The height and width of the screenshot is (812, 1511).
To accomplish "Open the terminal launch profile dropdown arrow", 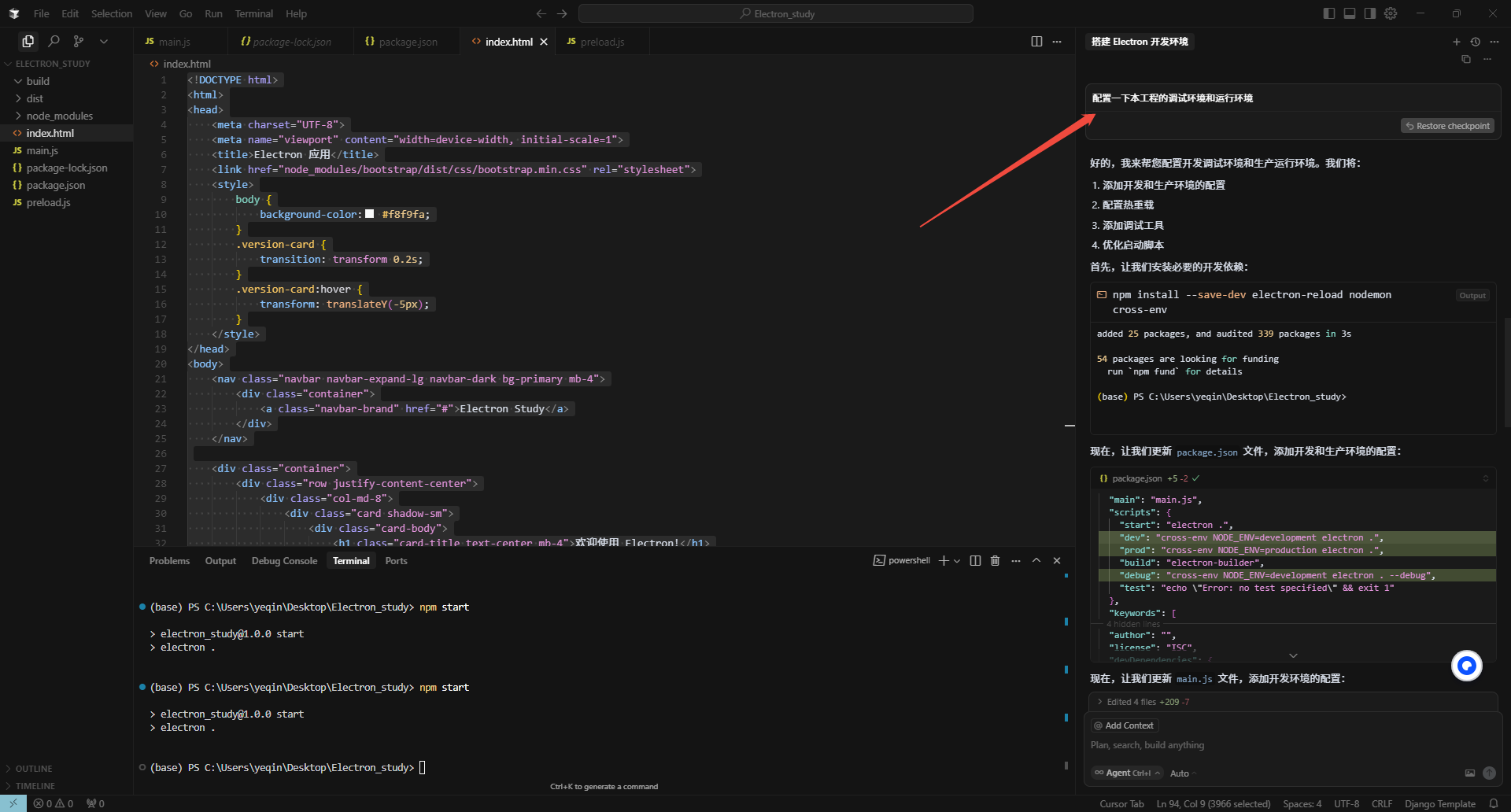I will click(957, 561).
